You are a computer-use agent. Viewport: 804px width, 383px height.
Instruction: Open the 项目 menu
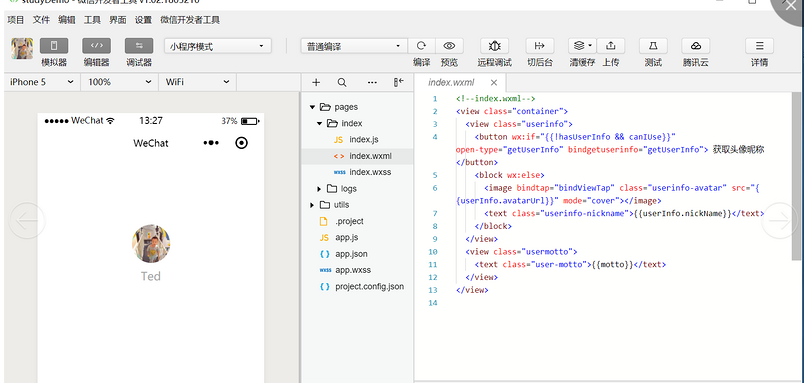point(16,21)
